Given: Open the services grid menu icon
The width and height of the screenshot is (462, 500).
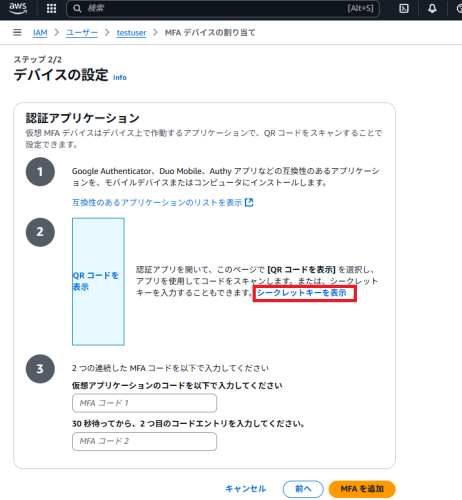Looking at the screenshot, I should [51, 8].
